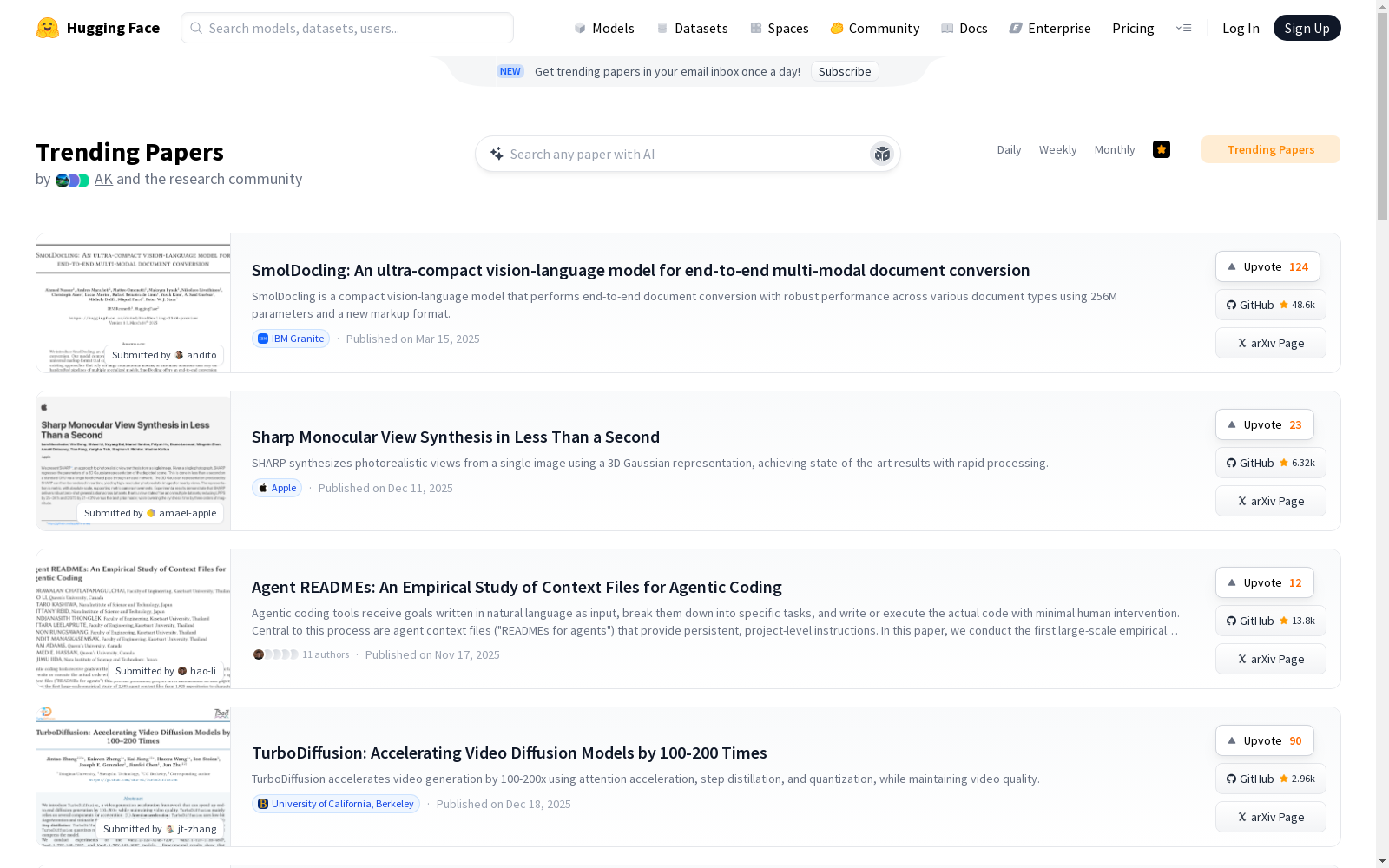Switch to the Monthly papers tab

point(1115,149)
